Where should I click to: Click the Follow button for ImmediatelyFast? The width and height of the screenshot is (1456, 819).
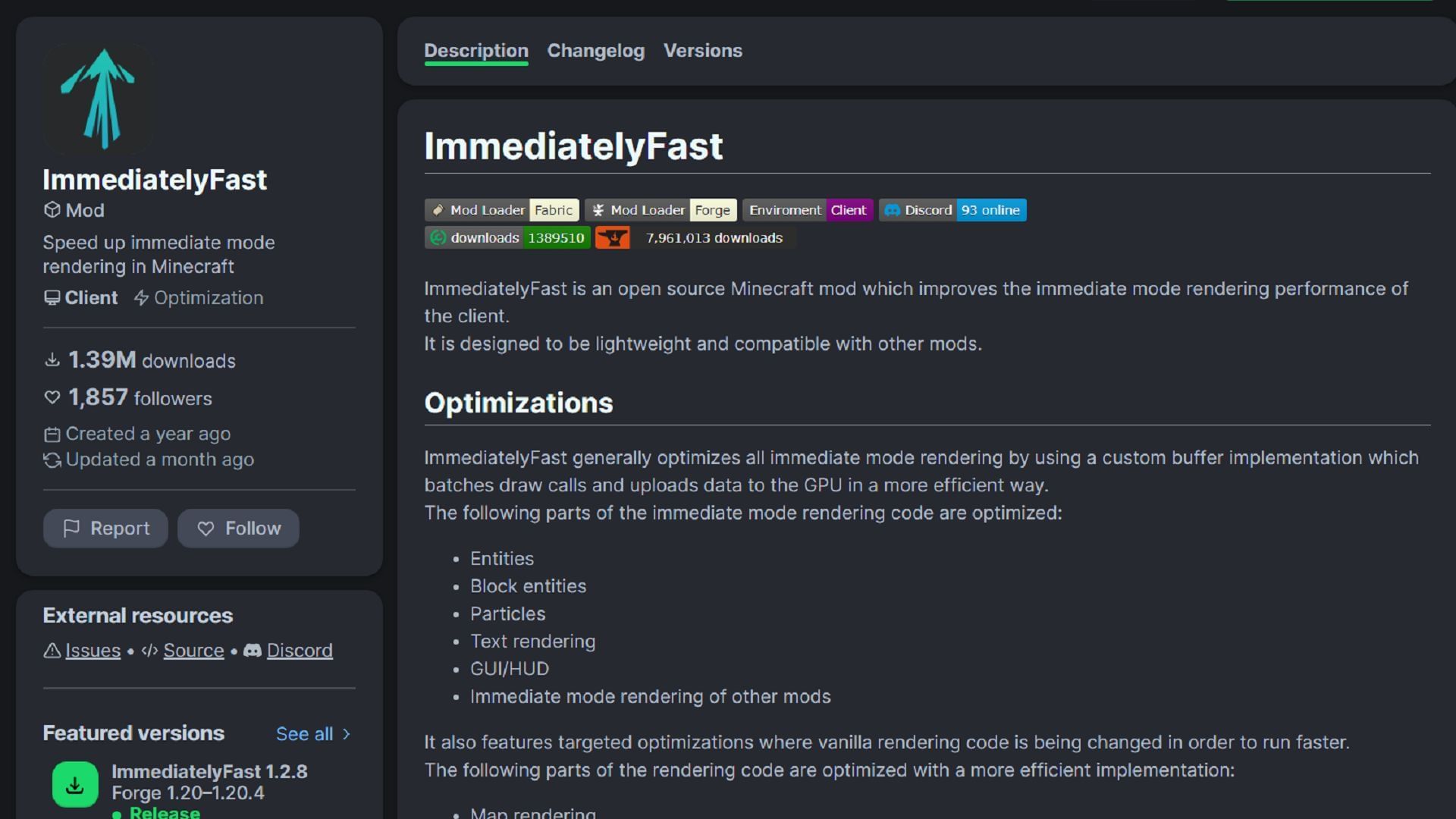tap(238, 528)
